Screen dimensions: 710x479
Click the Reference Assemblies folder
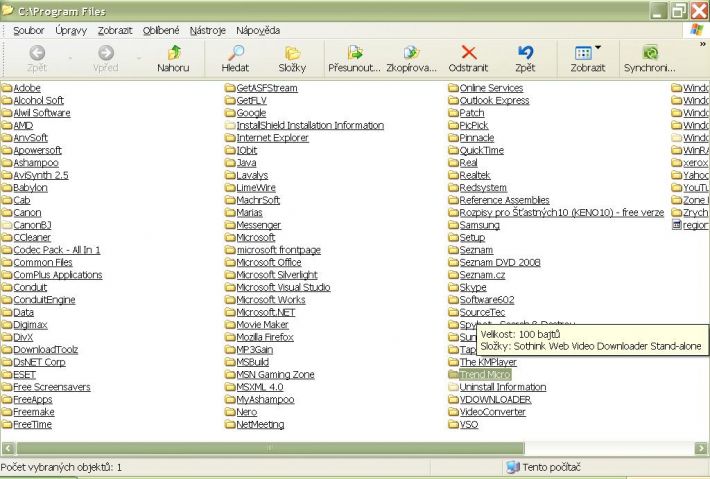pyautogui.click(x=504, y=200)
